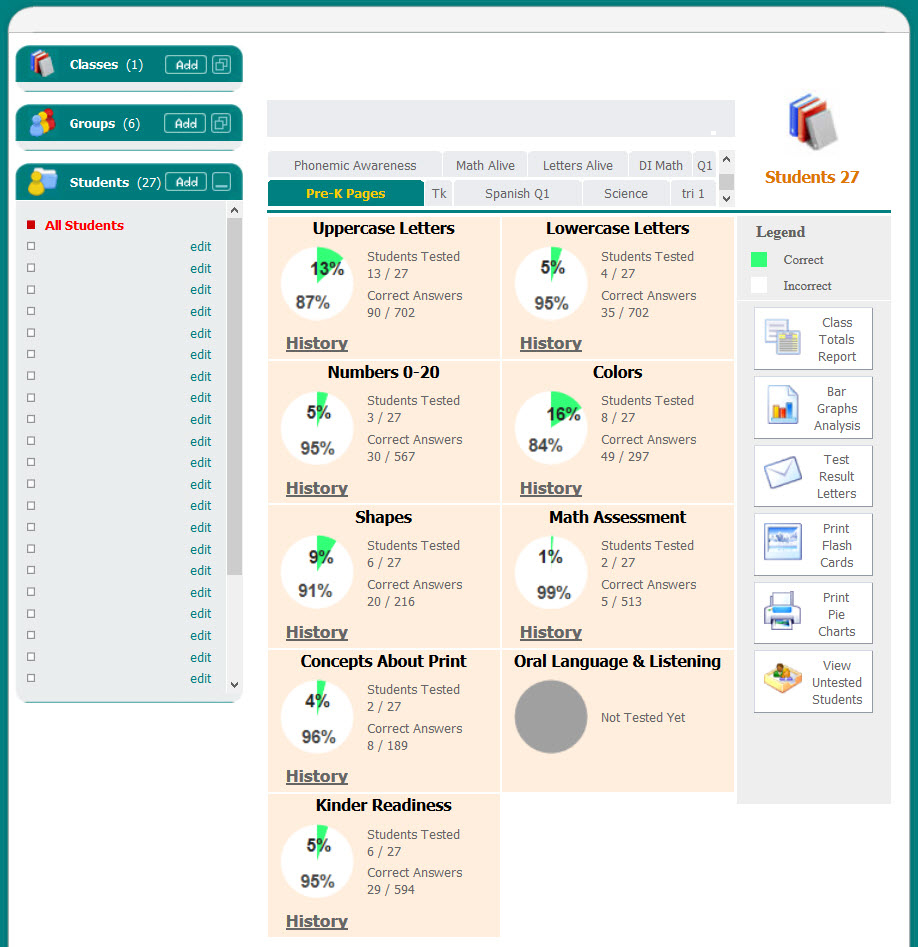Image resolution: width=918 pixels, height=947 pixels.
Task: Open Kinder Readiness History link
Action: tap(316, 921)
